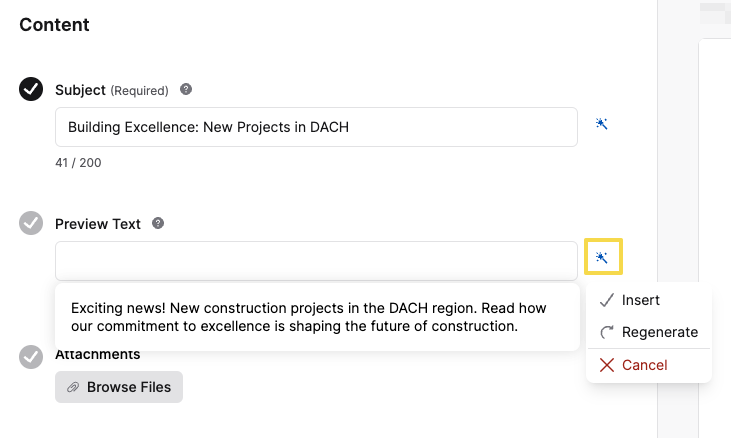Click the Subject completed checkmark circle

pyautogui.click(x=31, y=89)
